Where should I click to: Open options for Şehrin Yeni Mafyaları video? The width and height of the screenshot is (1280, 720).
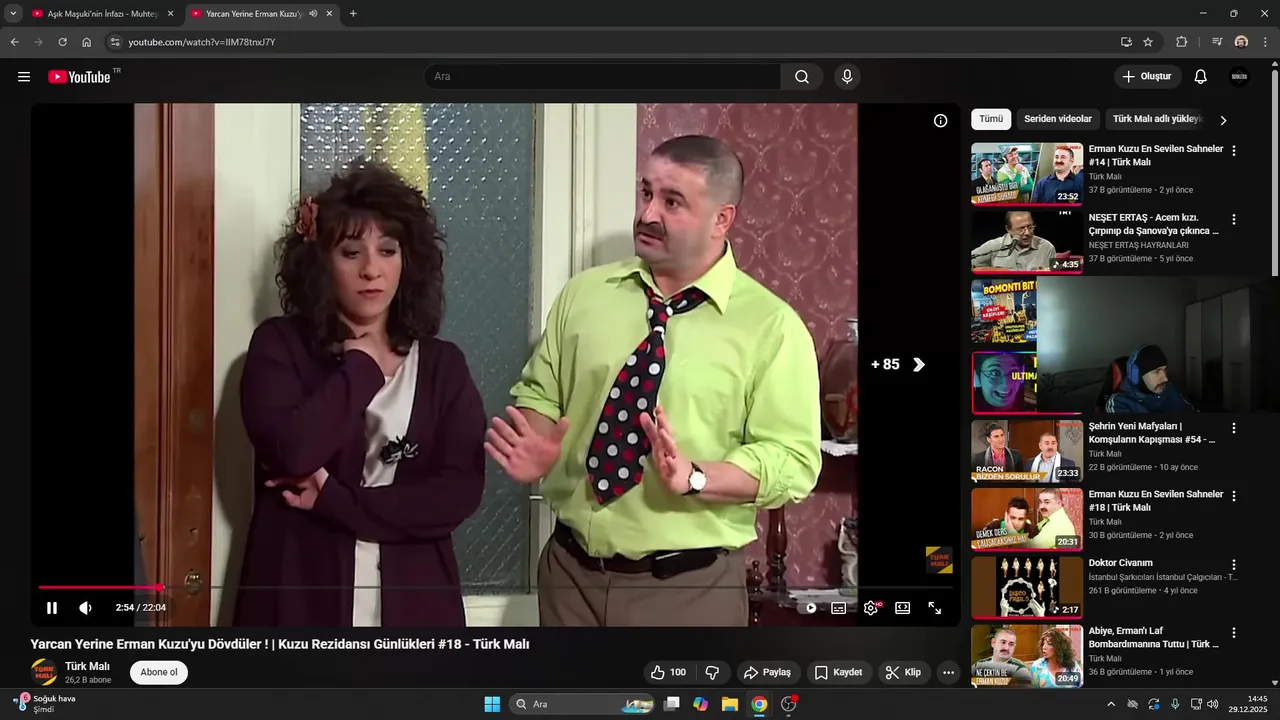tap(1233, 428)
